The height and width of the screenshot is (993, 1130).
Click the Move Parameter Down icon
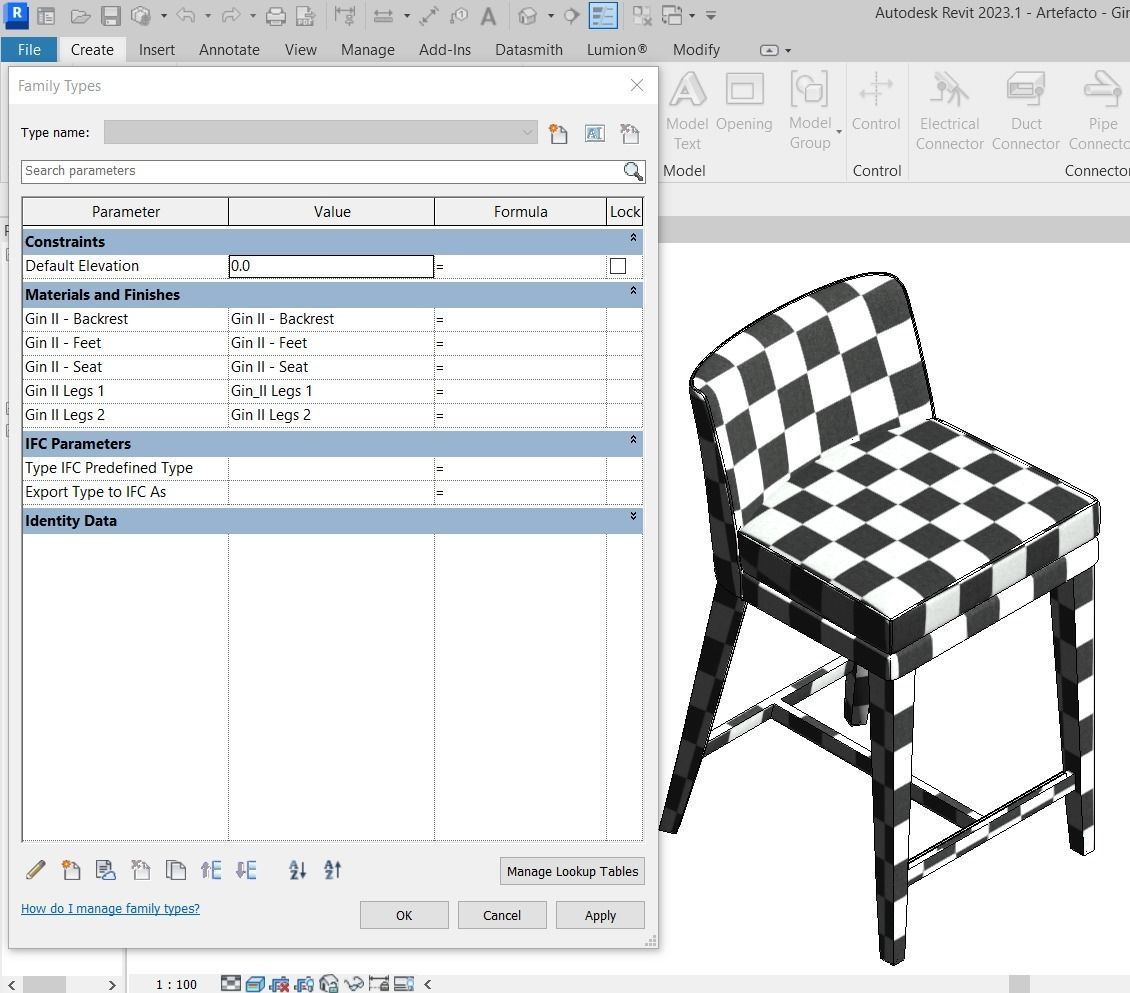coord(246,870)
